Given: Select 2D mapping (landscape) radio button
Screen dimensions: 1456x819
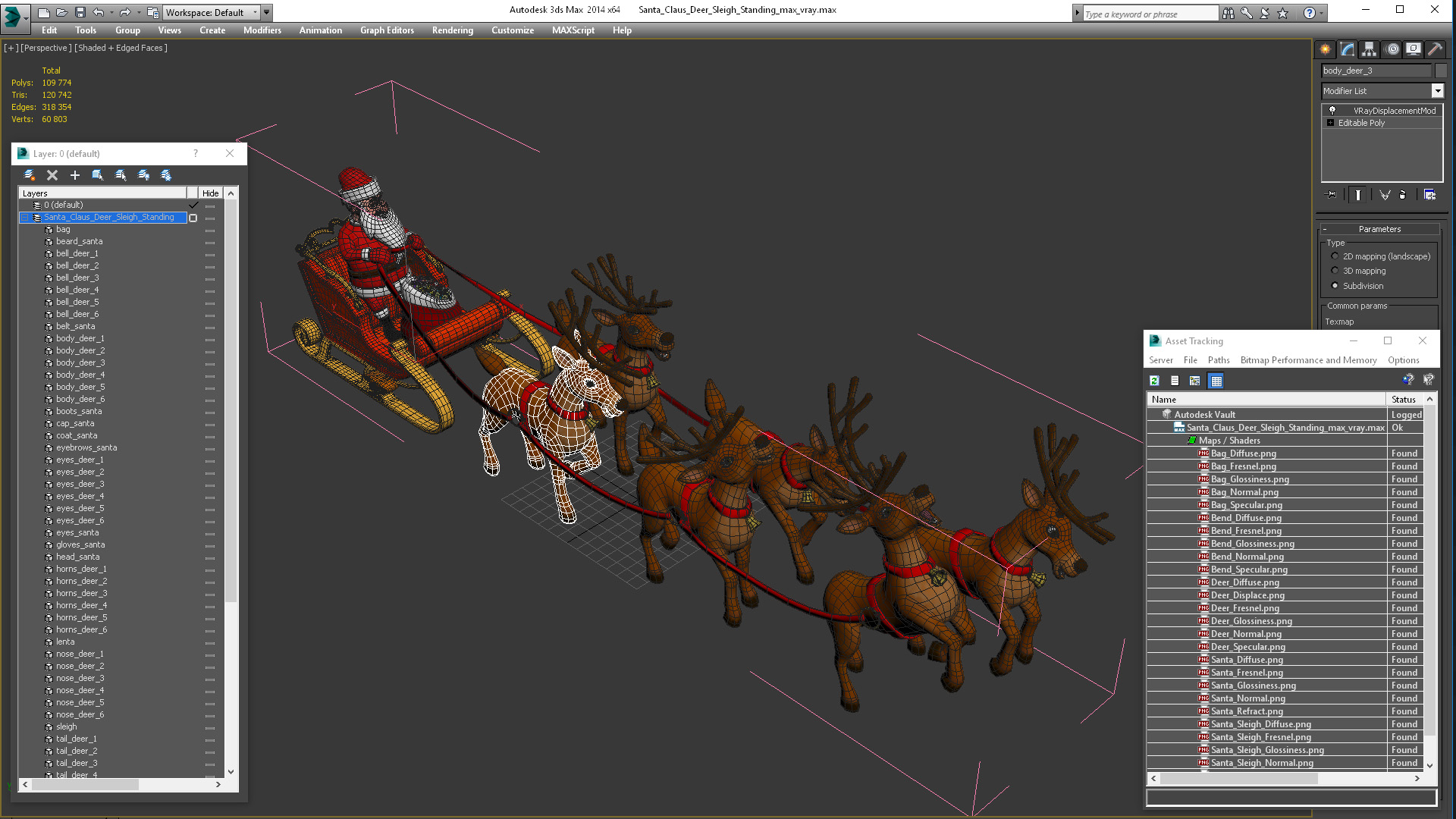Looking at the screenshot, I should point(1335,256).
